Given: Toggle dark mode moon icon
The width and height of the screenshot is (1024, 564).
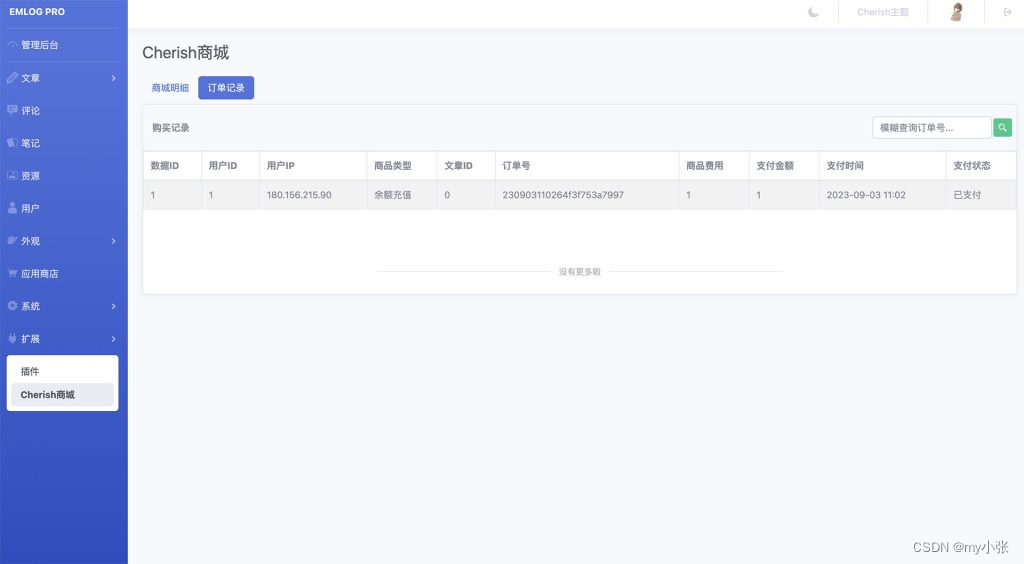Looking at the screenshot, I should pyautogui.click(x=813, y=12).
